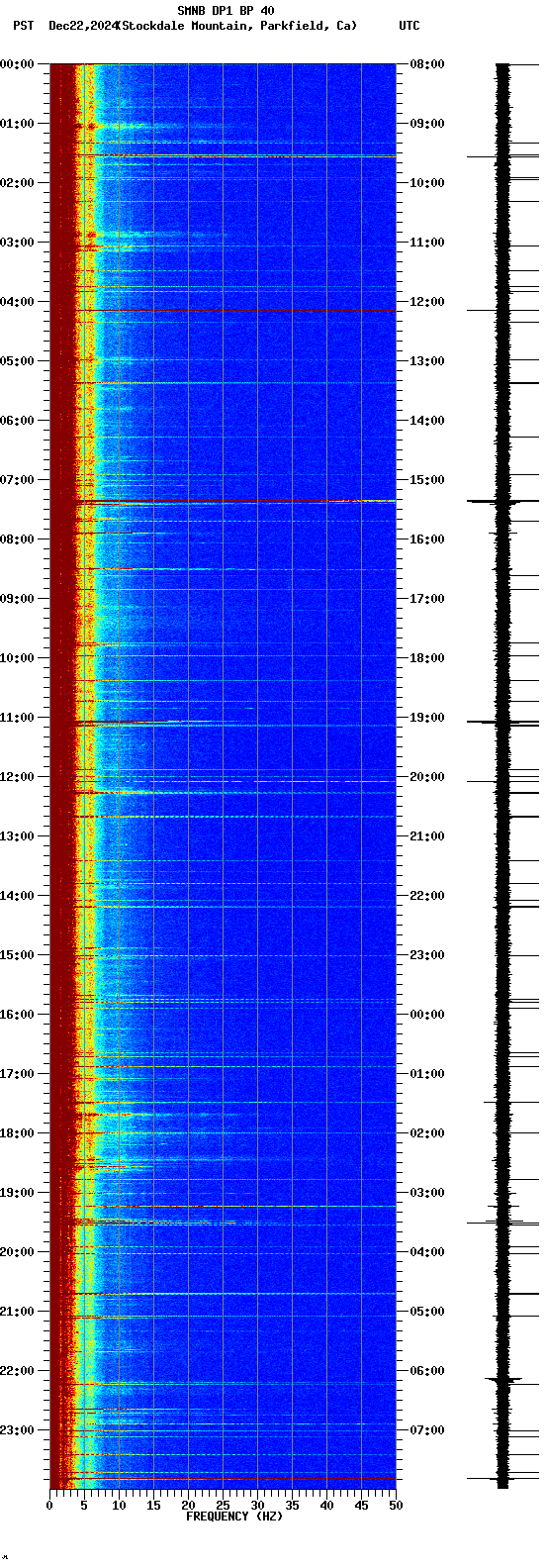Viewport: 546px width, 1568px height.
Task: Click the UTC time label "05:00"
Action: click(x=427, y=1312)
